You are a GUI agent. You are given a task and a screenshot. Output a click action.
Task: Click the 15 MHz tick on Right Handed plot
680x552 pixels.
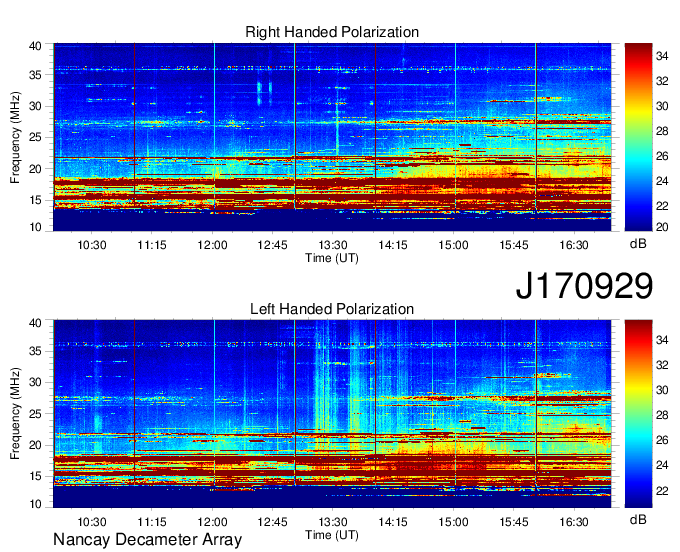35,200
